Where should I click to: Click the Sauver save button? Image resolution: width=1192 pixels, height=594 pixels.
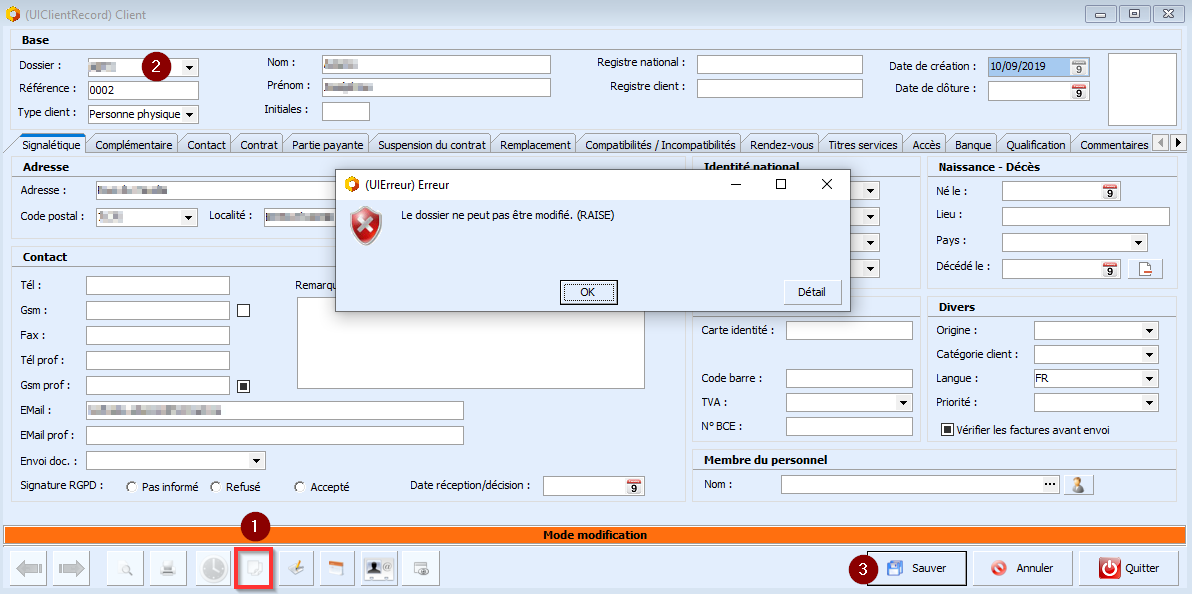pos(916,568)
